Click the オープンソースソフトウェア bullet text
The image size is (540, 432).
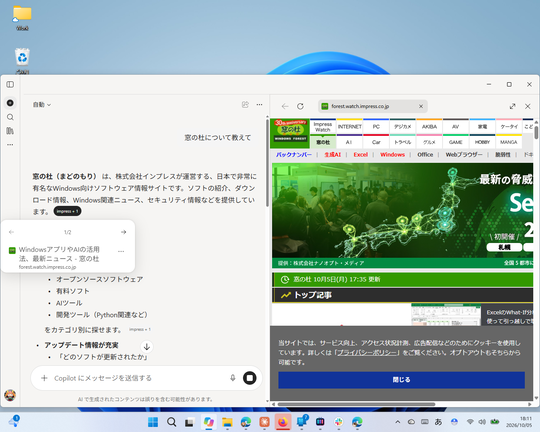tap(100, 279)
